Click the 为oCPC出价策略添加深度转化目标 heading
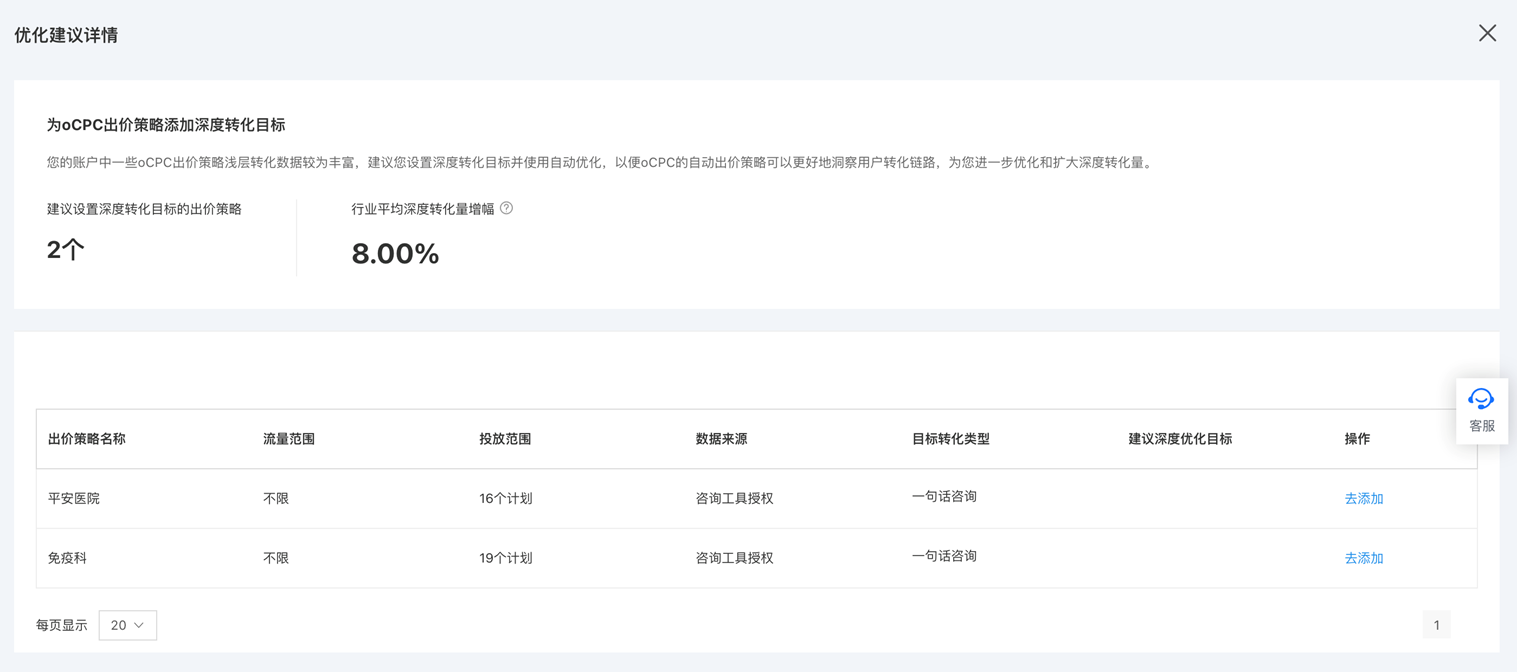Viewport: 1517px width, 672px height. [x=166, y=125]
